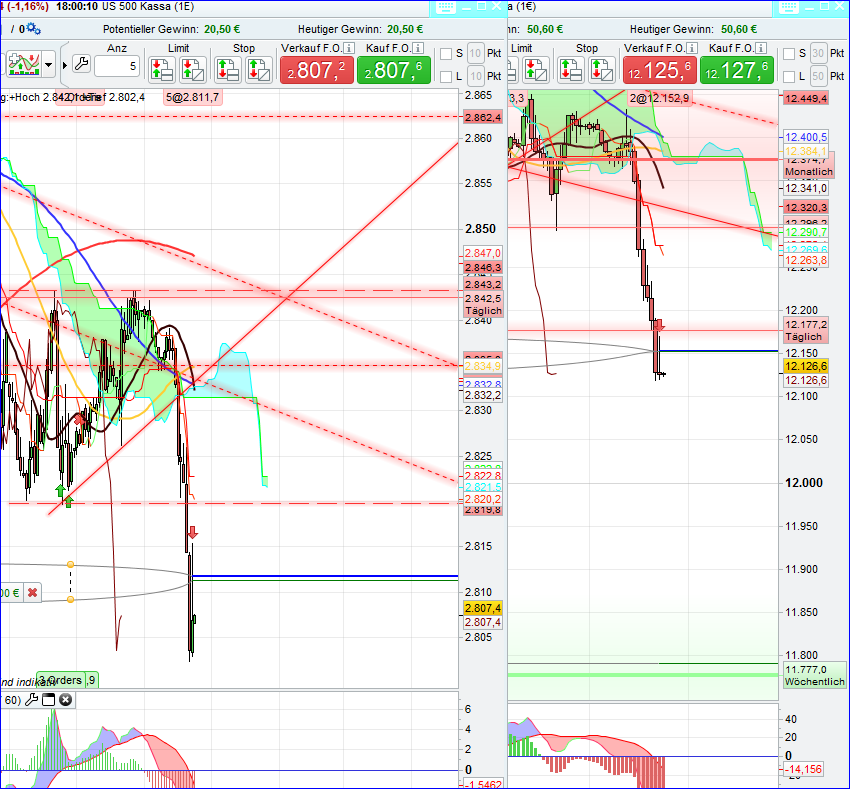850x789 pixels.
Task: Enable the L checkbox with 50 Pkt
Action: [x=789, y=76]
